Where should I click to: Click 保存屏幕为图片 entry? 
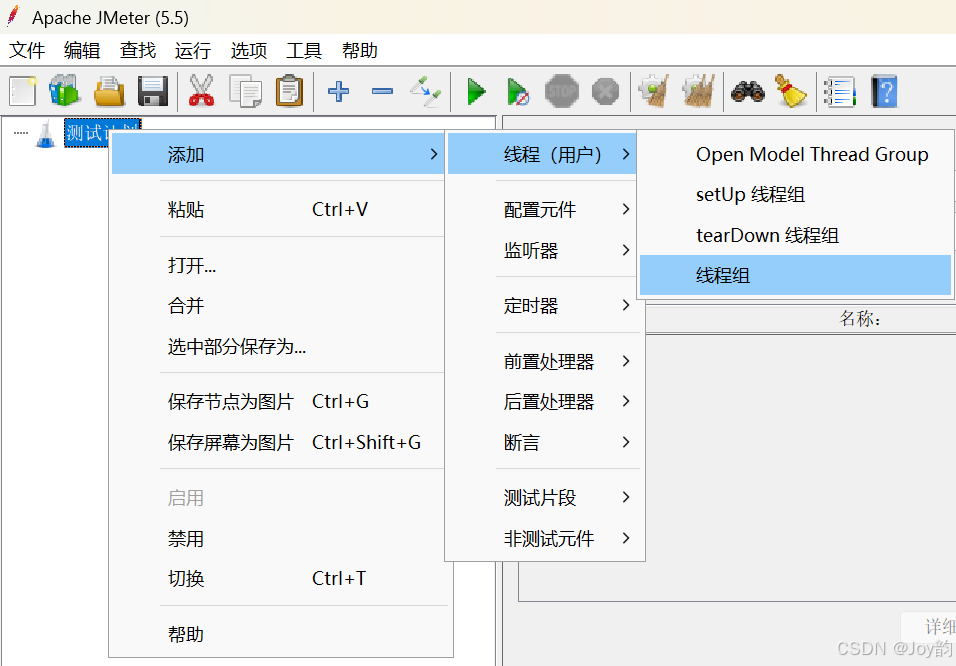278,442
